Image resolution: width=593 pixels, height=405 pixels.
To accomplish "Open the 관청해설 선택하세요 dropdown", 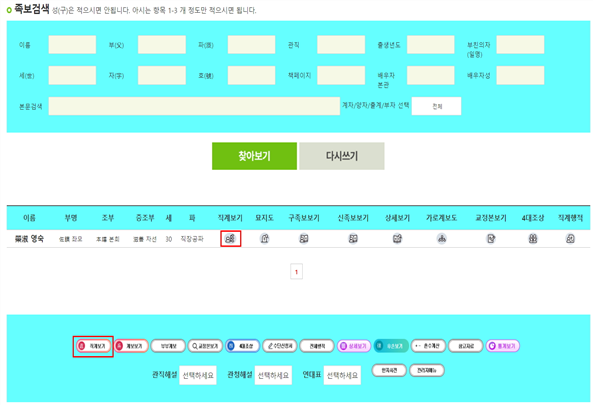I will 273,375.
